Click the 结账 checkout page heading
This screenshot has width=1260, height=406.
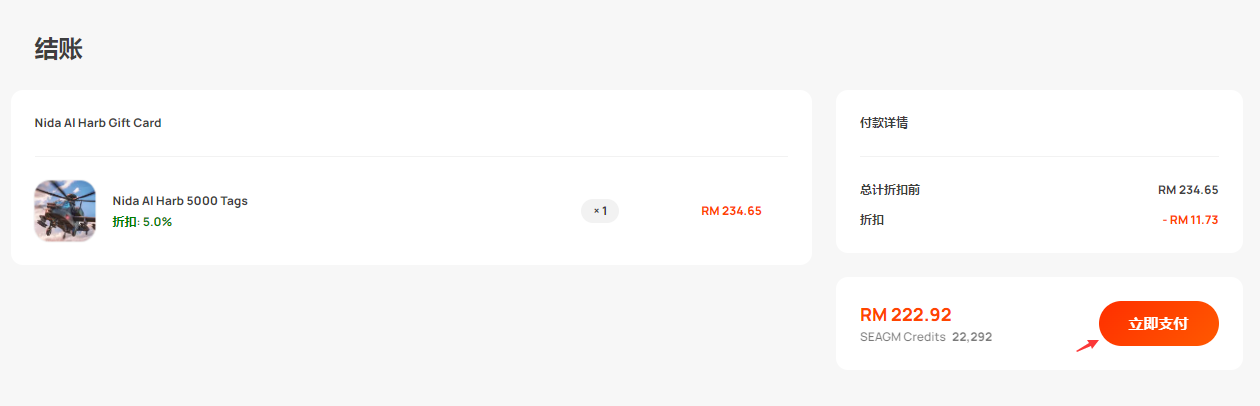58,49
